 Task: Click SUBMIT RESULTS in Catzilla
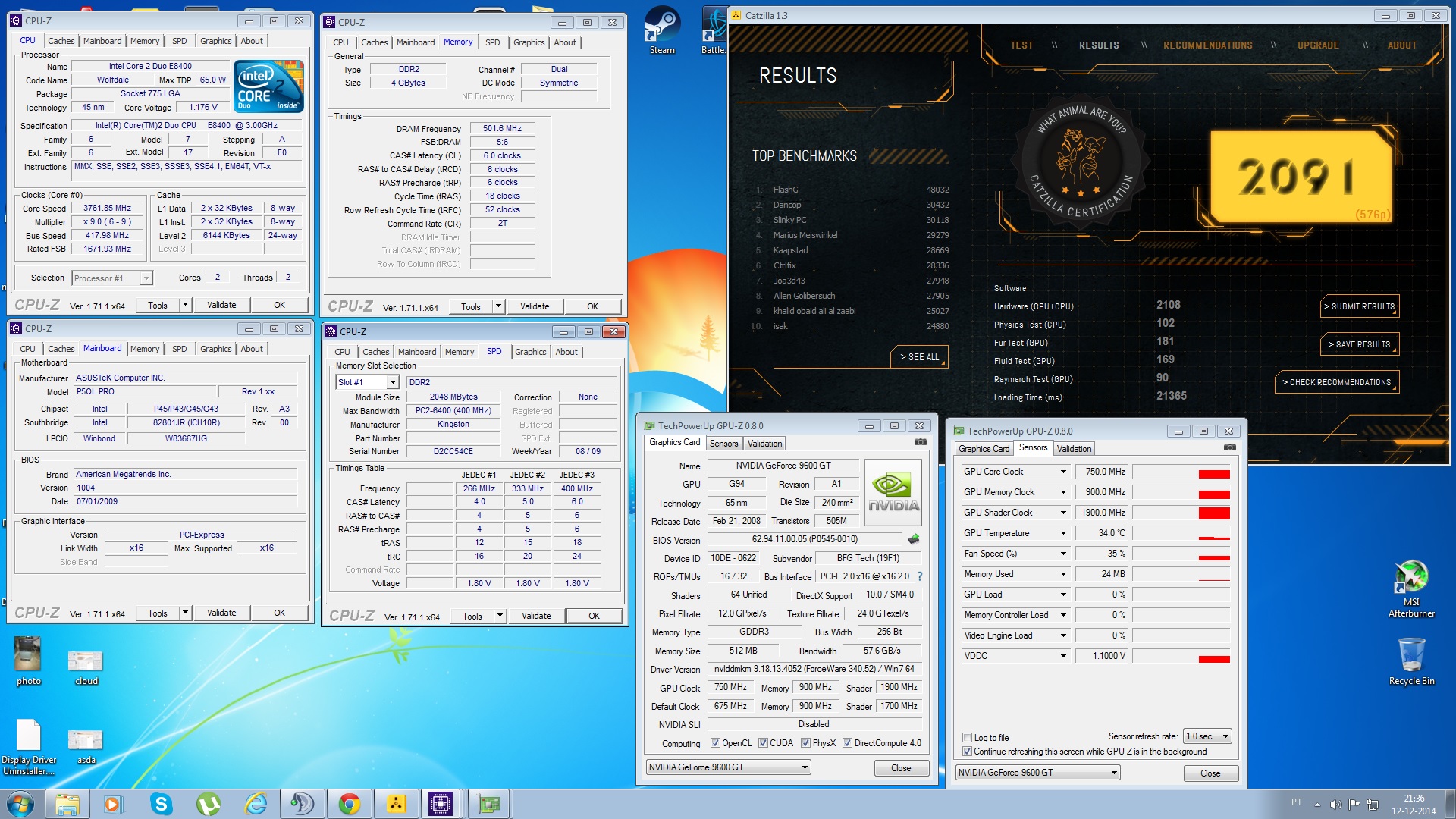point(1360,306)
